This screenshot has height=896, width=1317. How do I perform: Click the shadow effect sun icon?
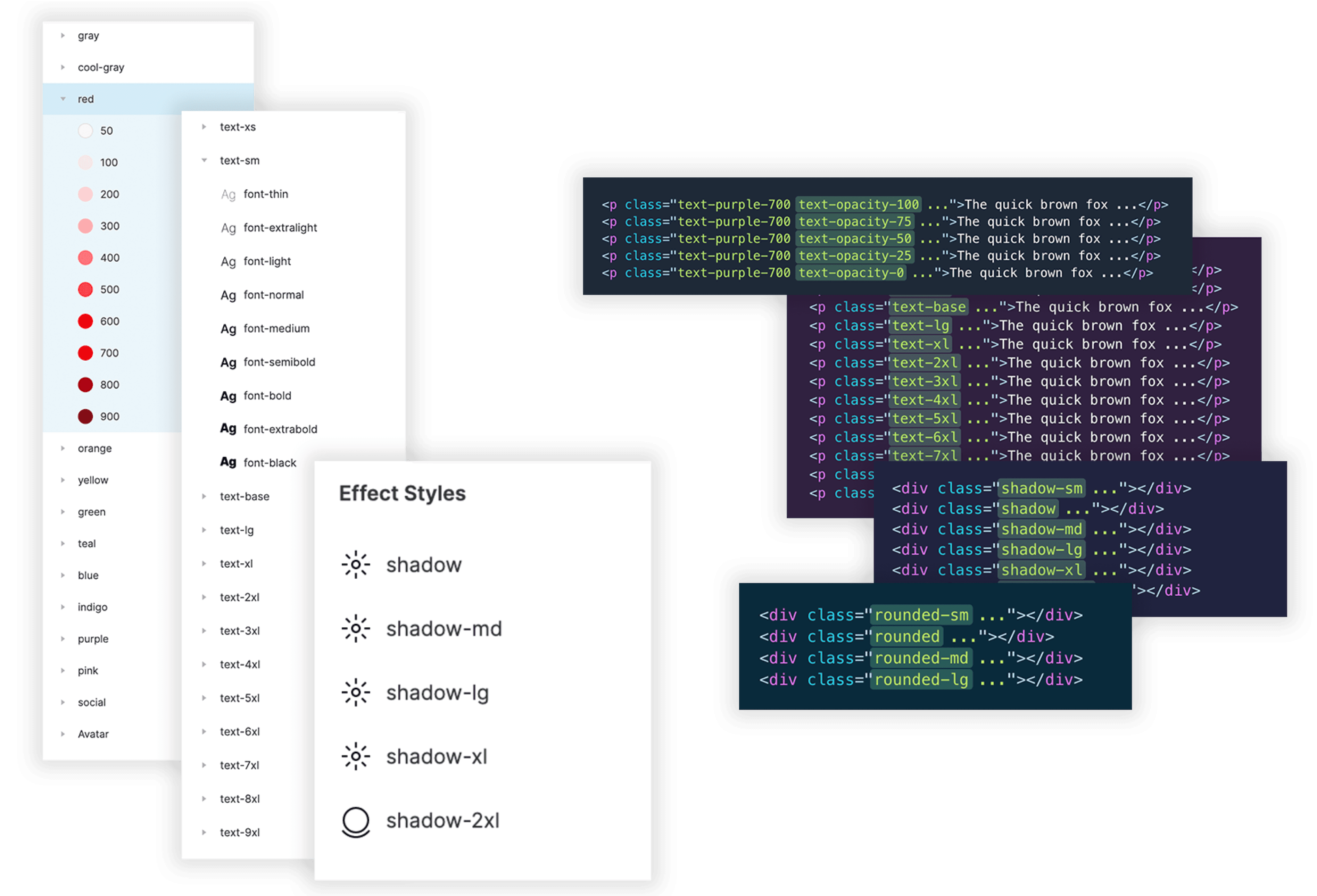point(355,565)
